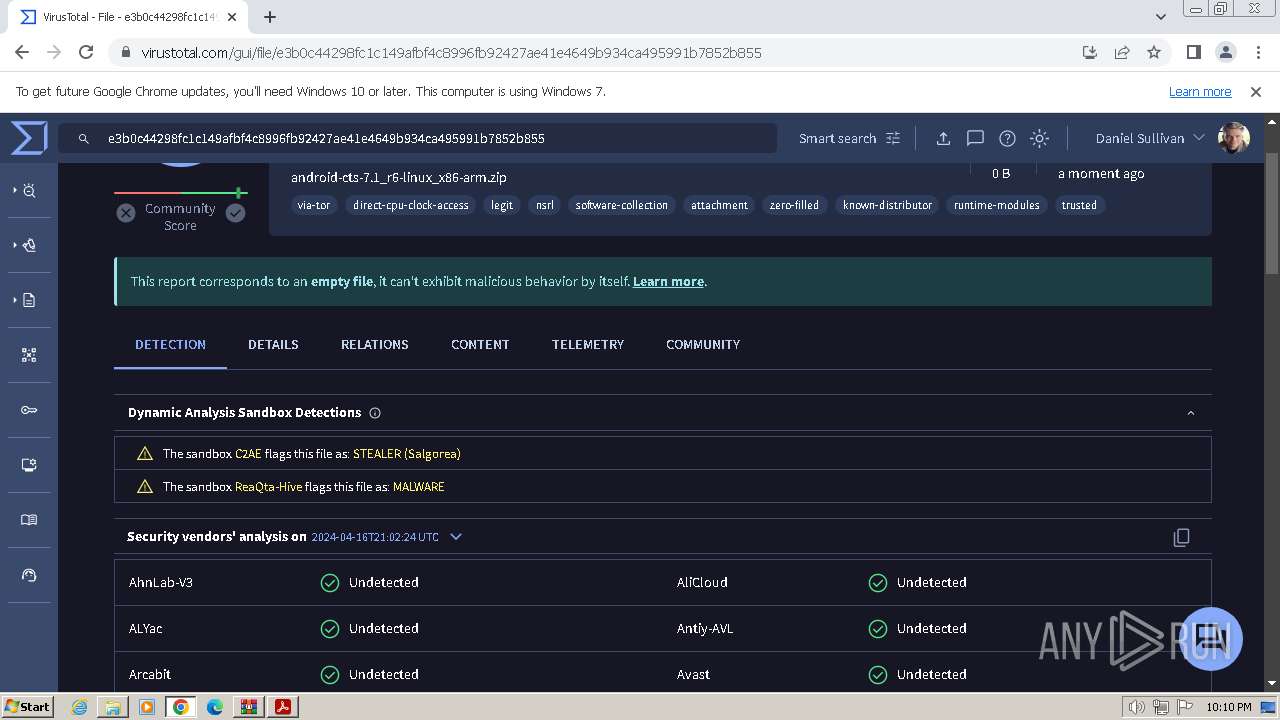Vote negative with the X community icon
The image size is (1280, 720).
(x=125, y=213)
